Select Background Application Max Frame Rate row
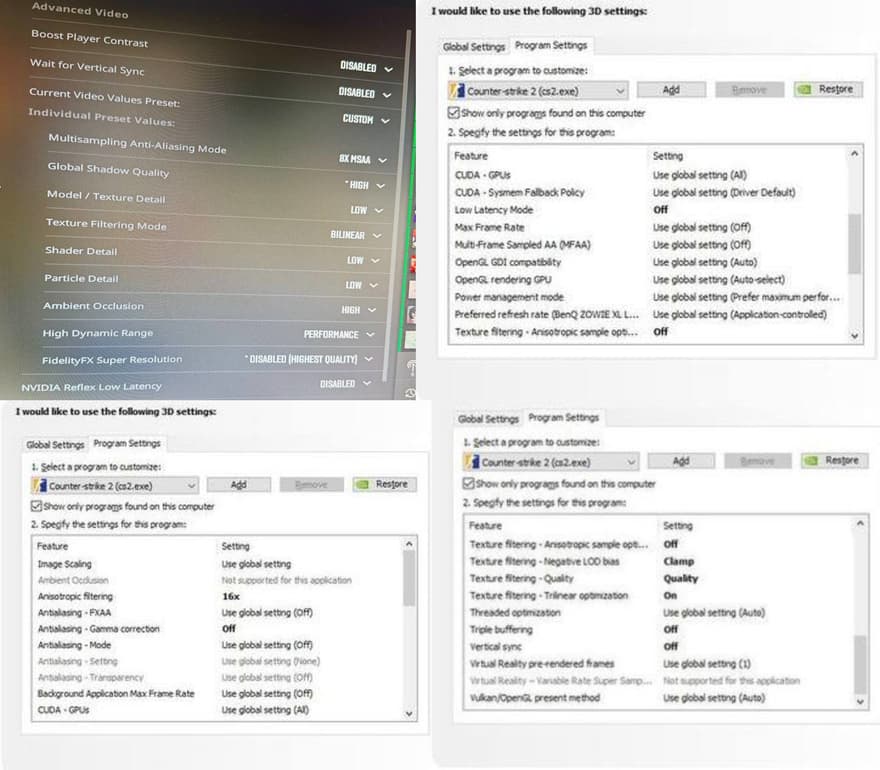The image size is (880, 770). (218, 694)
